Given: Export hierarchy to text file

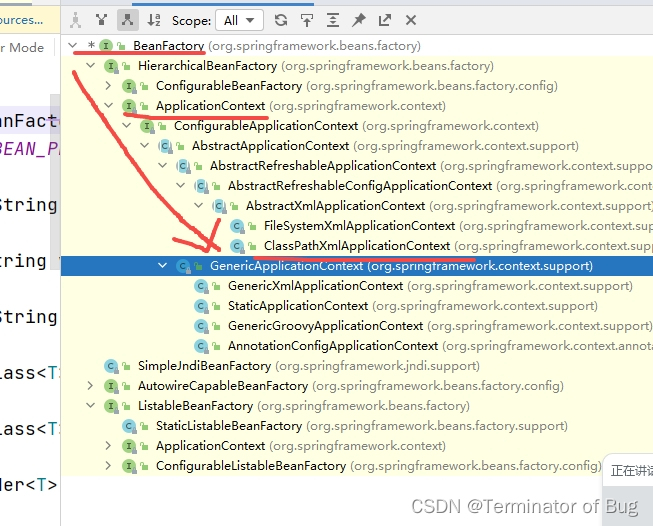Looking at the screenshot, I should coord(385,20).
